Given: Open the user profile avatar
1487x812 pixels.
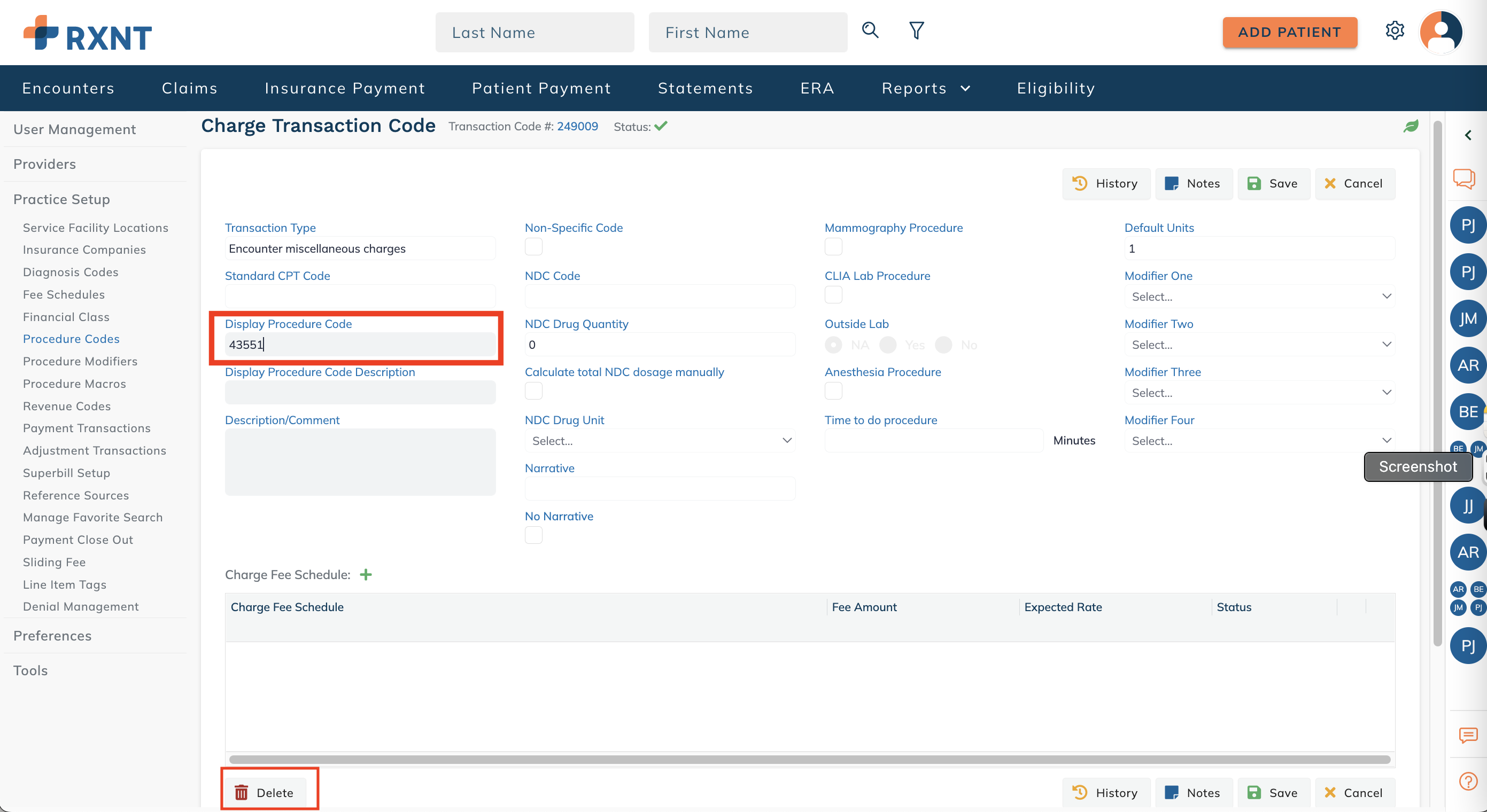Looking at the screenshot, I should click(1441, 32).
